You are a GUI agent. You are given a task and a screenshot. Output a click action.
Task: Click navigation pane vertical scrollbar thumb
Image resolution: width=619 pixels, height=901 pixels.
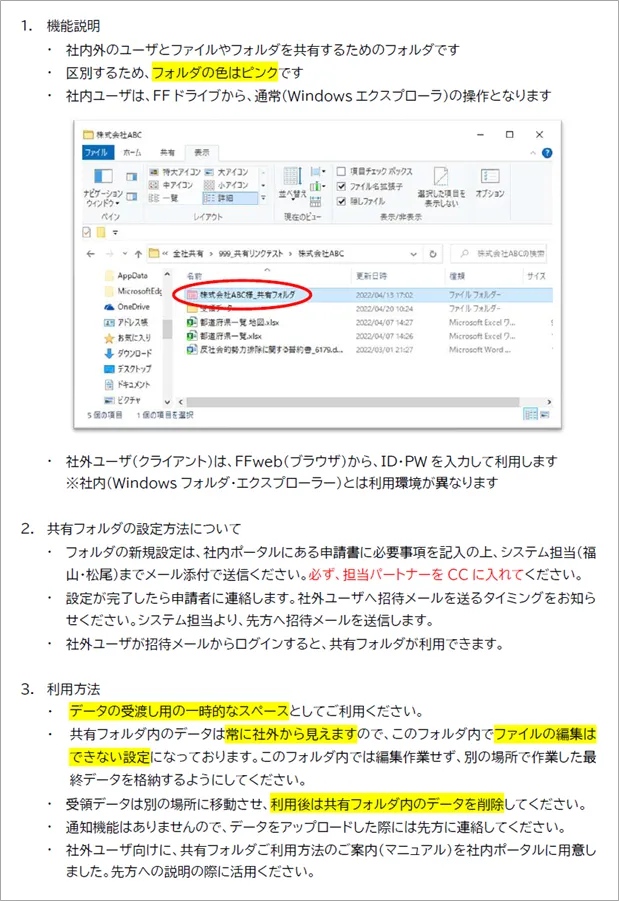(167, 329)
